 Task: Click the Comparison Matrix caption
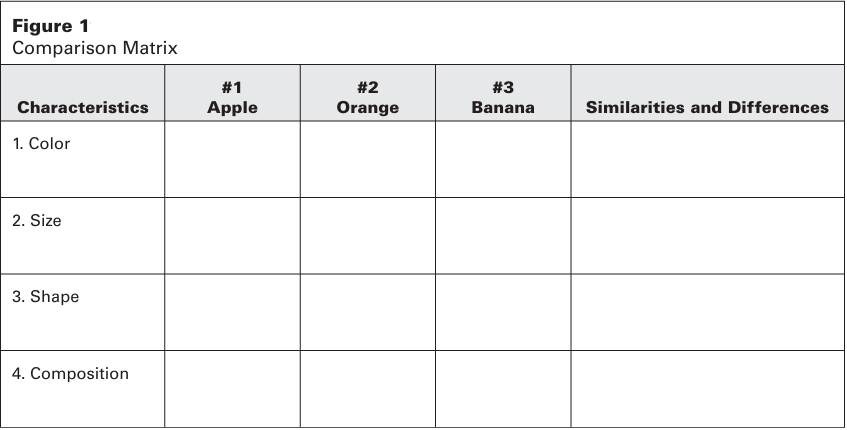click(x=94, y=47)
